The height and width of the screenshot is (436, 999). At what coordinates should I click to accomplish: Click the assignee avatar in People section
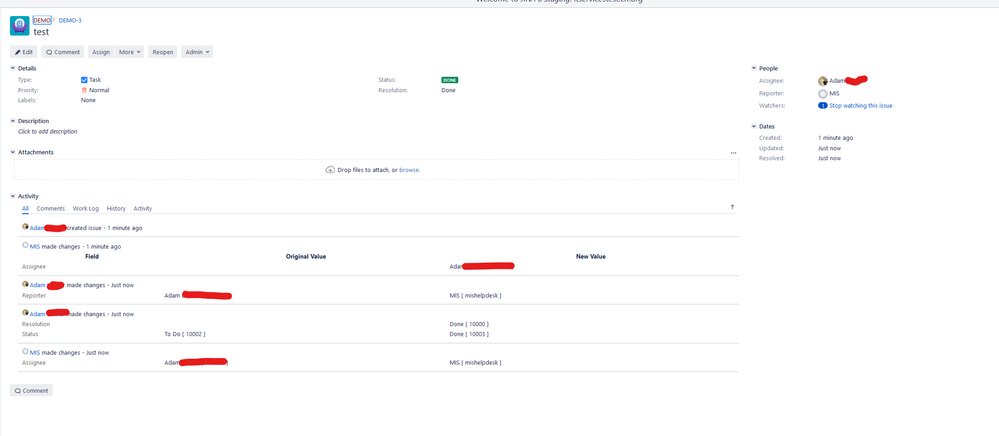point(823,81)
